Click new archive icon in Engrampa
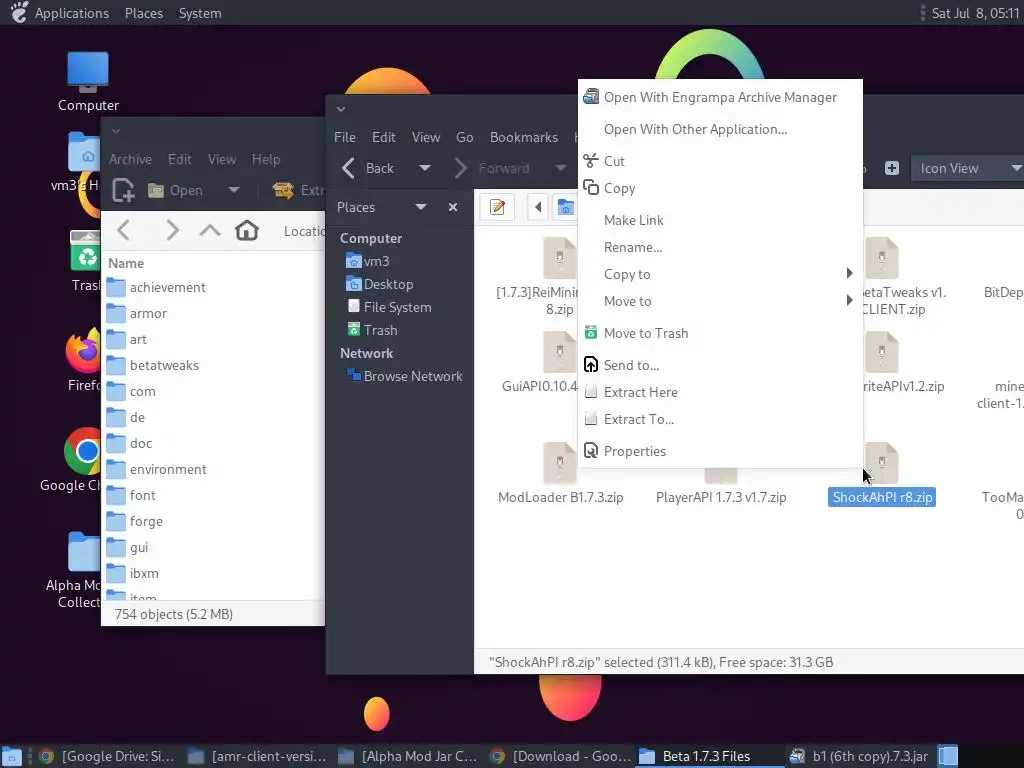The height and width of the screenshot is (768, 1024). 123,190
